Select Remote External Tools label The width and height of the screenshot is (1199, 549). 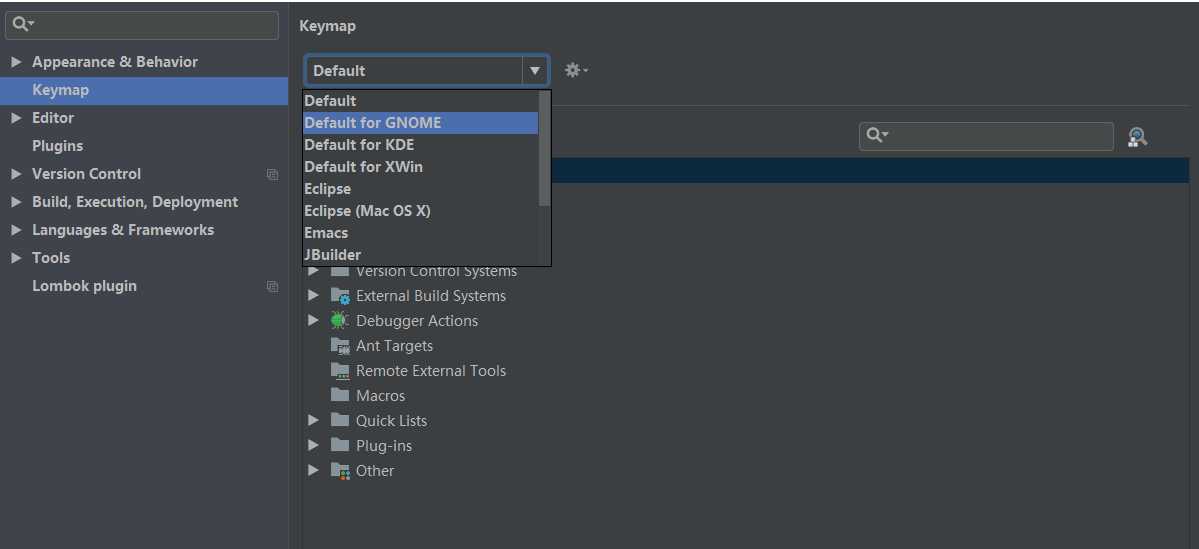click(431, 371)
